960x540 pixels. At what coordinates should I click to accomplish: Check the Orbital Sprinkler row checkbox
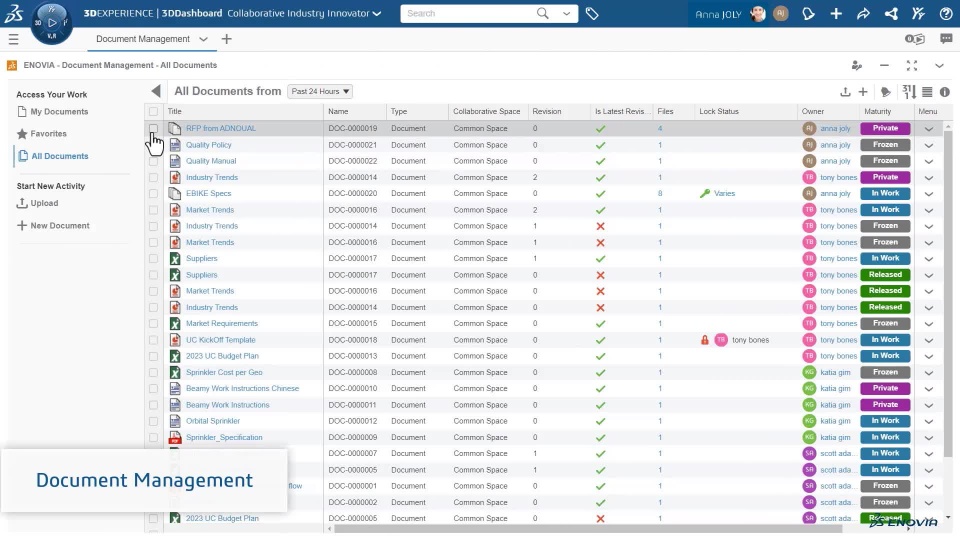153,421
